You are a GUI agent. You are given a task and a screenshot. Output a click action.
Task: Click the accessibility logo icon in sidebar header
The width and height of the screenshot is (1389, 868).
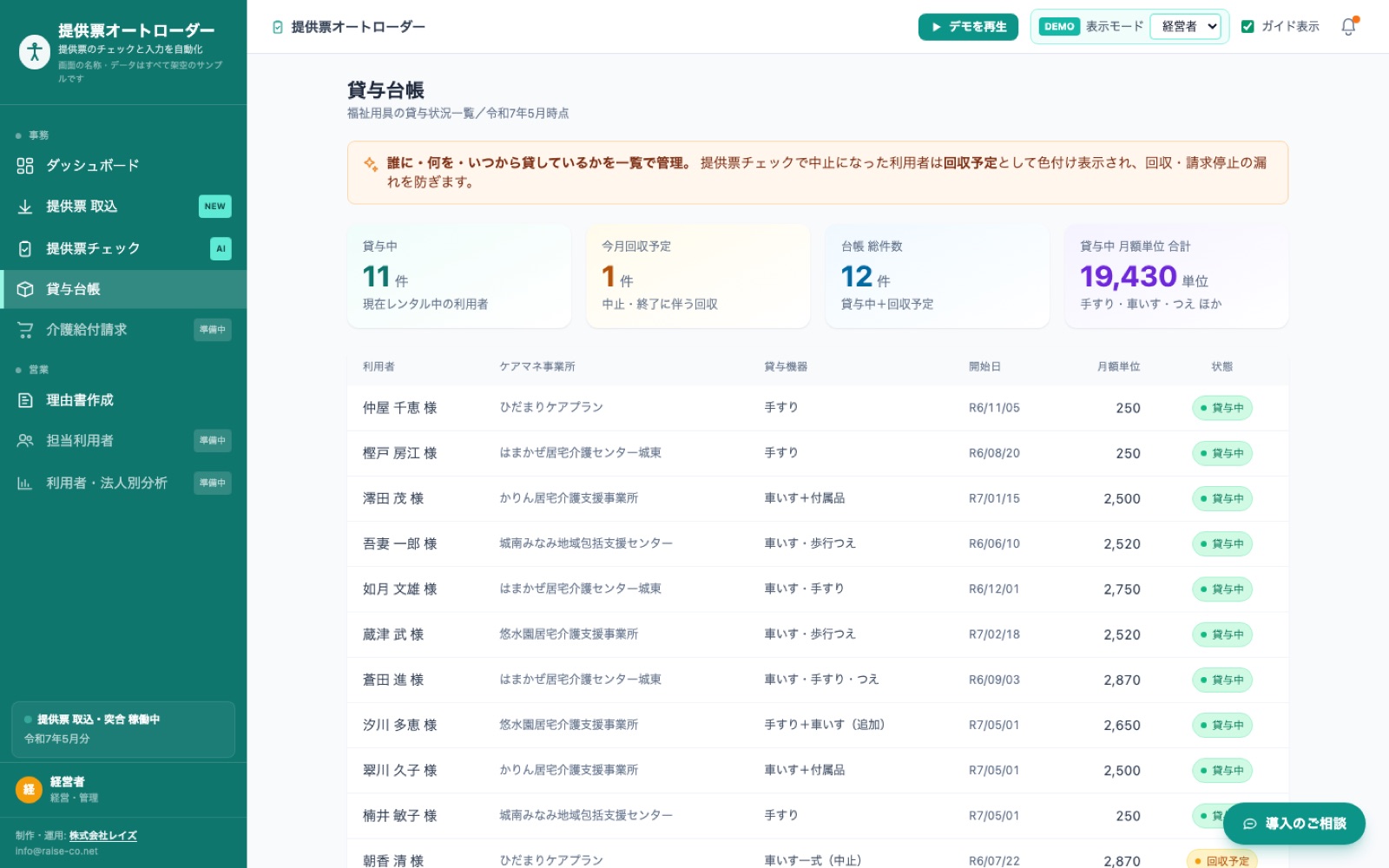(35, 52)
